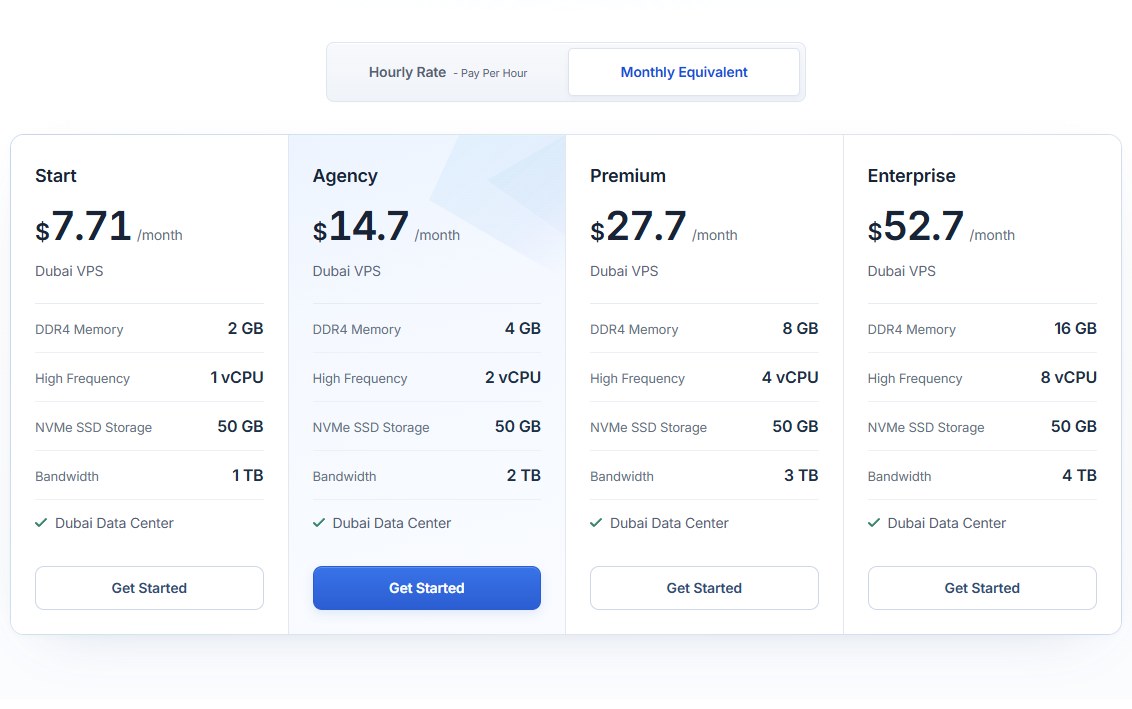
Task: Click the 1 vCPU value
Action: point(237,378)
